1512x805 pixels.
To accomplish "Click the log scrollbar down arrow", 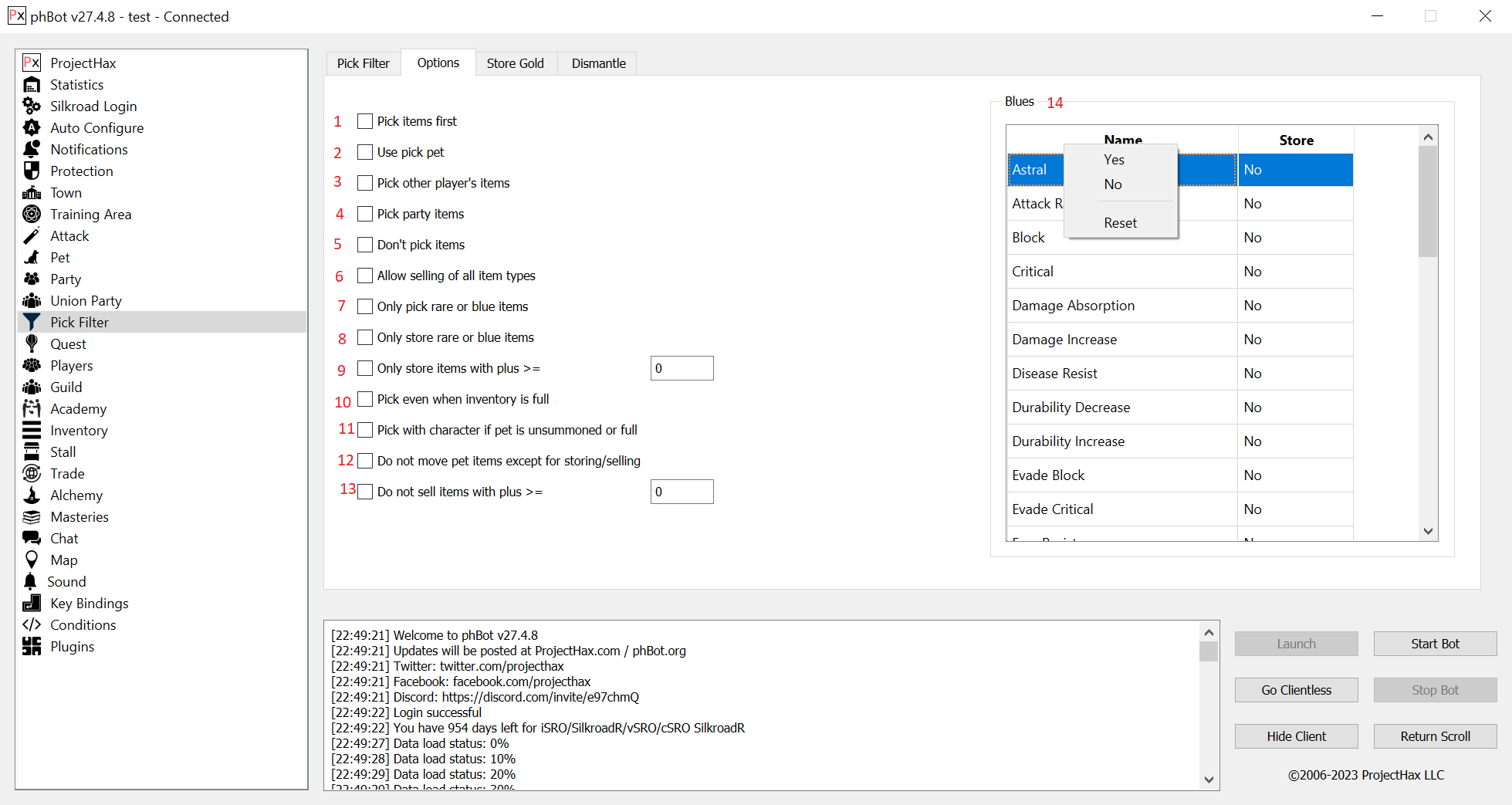I will point(1209,780).
